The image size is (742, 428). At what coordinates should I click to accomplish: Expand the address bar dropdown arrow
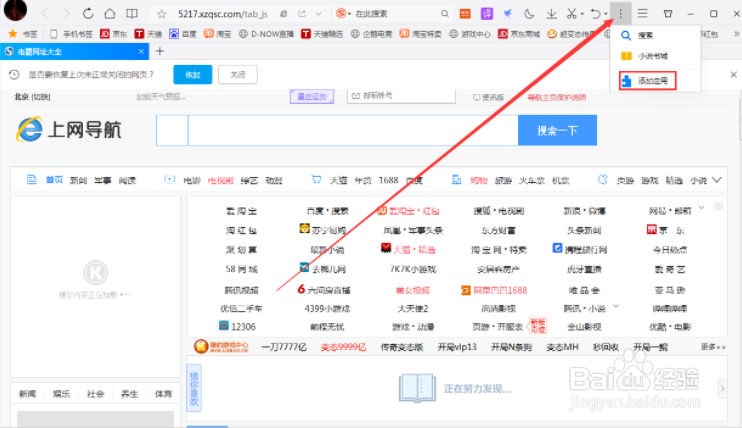tap(318, 14)
